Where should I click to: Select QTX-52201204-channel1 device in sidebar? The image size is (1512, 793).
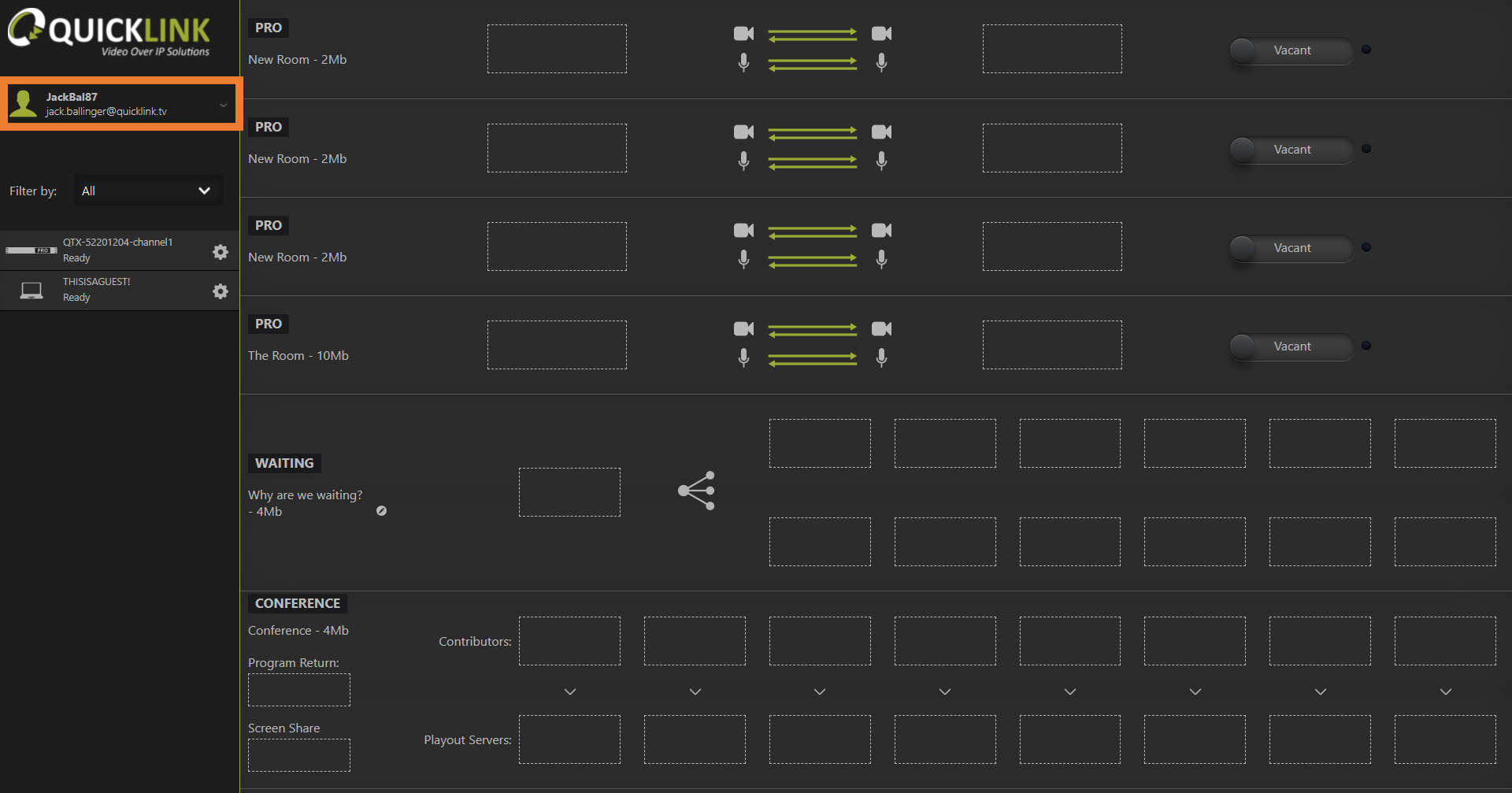[118, 250]
